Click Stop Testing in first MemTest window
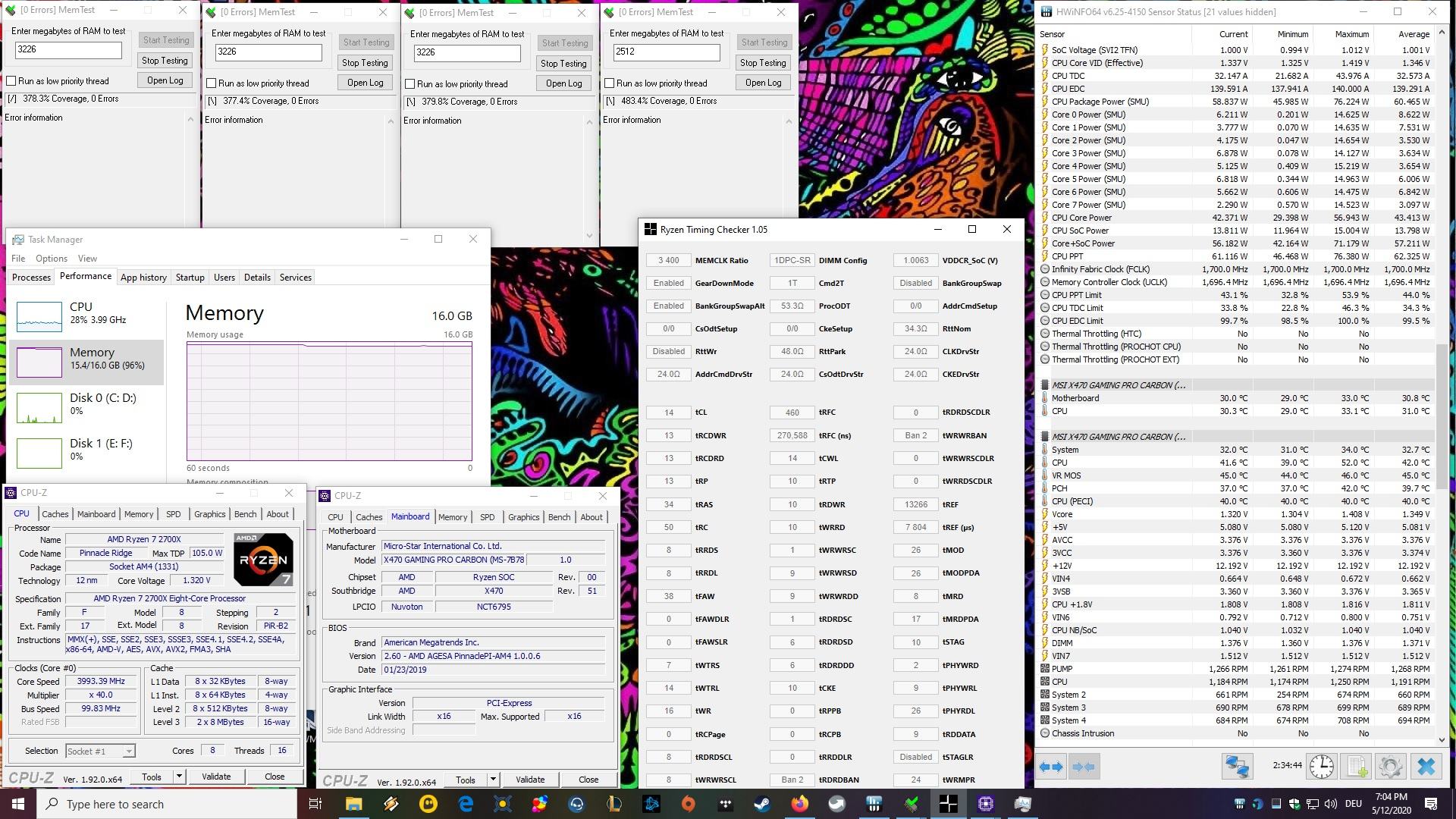 [165, 61]
